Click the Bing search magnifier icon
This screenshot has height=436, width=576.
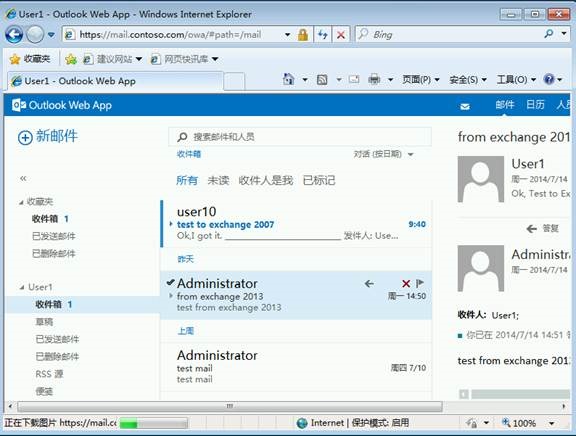click(x=549, y=34)
